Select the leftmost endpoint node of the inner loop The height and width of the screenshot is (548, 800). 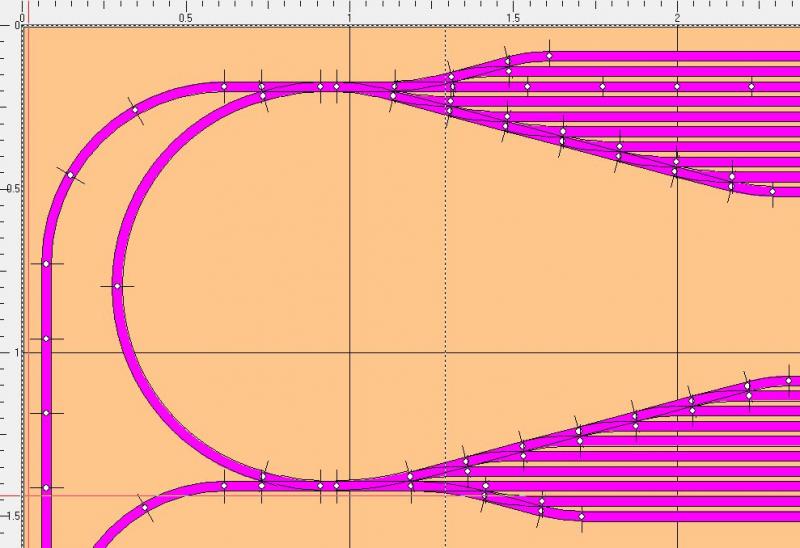117,286
